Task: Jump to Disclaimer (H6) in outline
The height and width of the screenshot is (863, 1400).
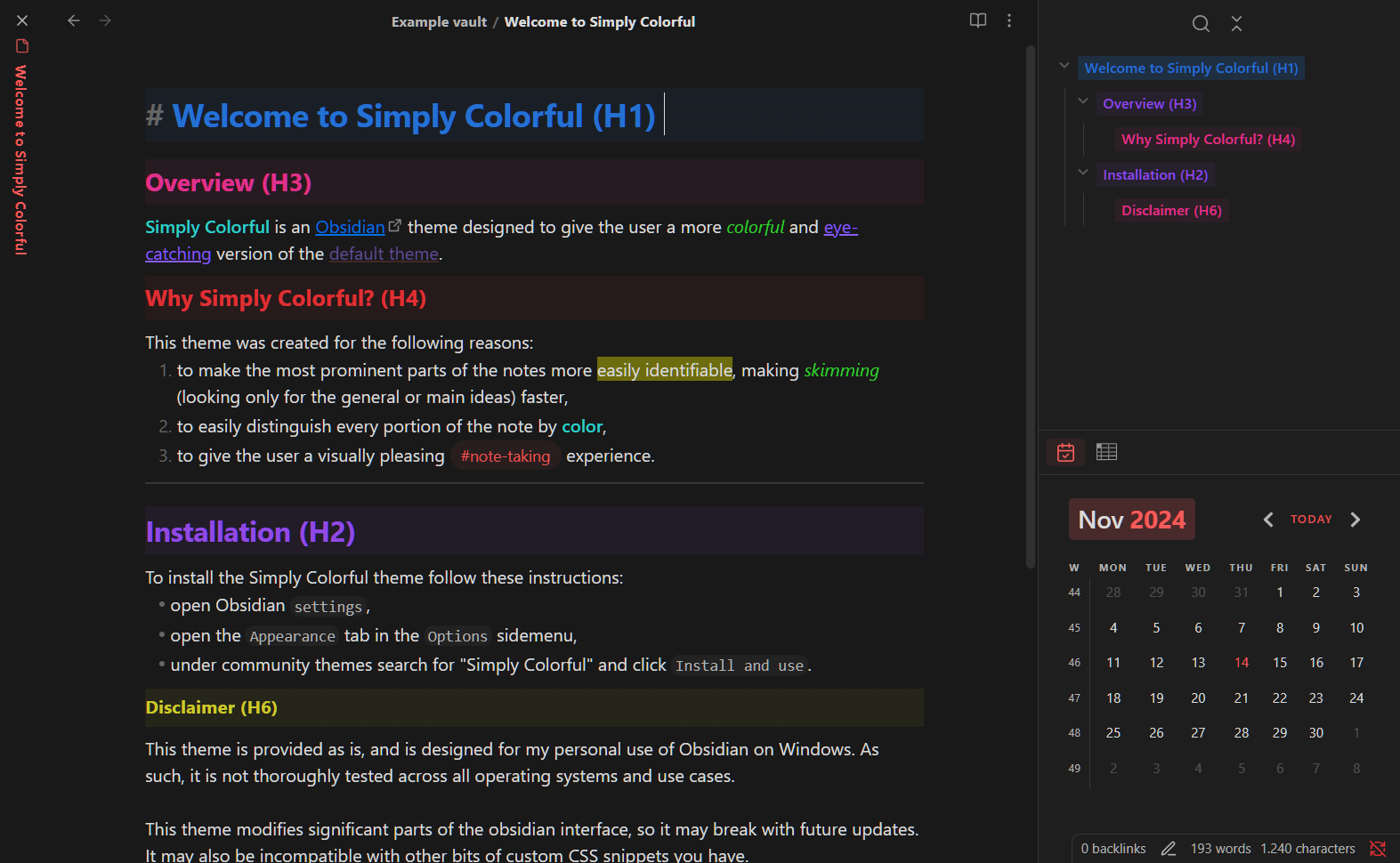Action: (1171, 211)
